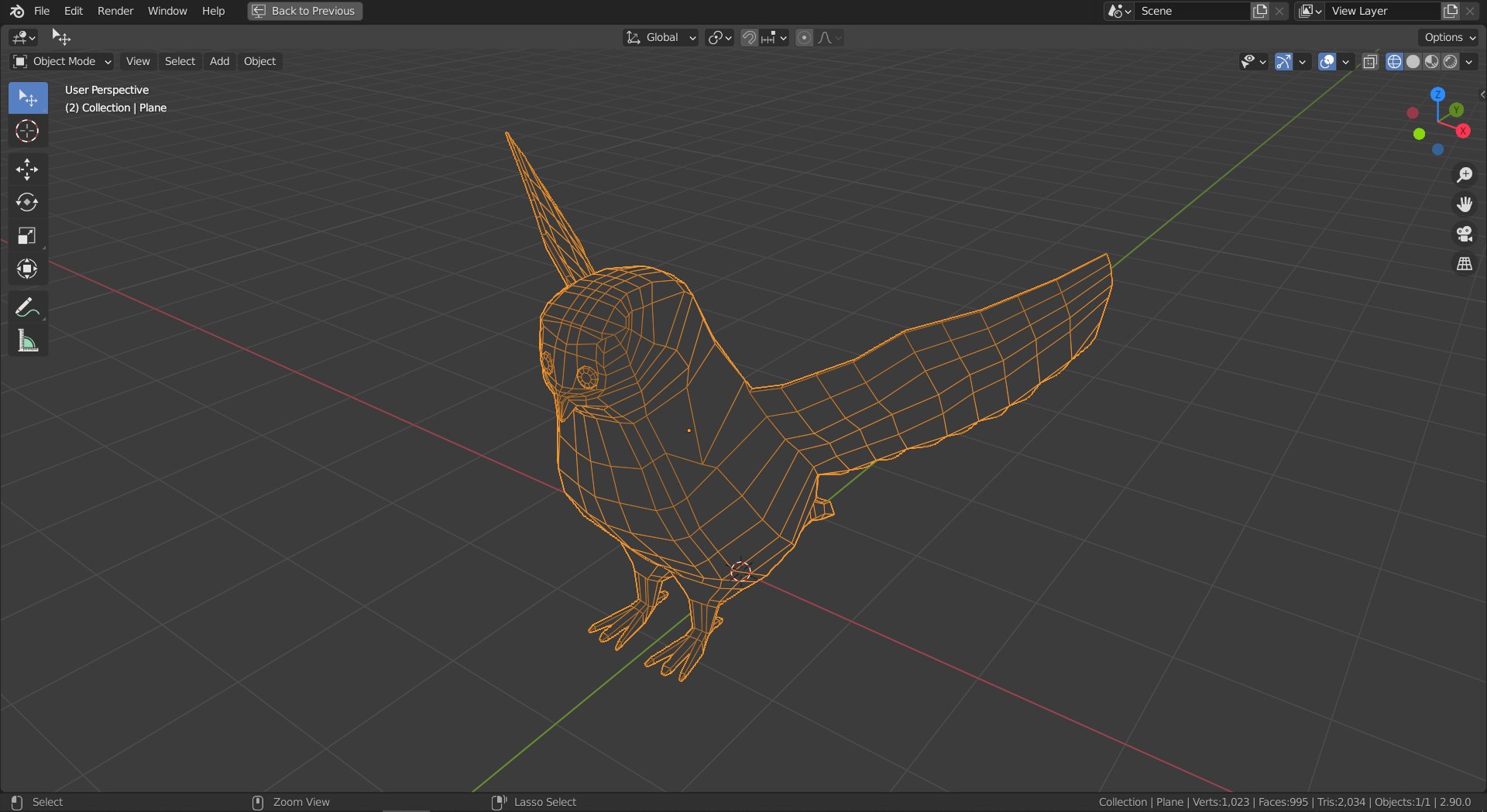Image resolution: width=1487 pixels, height=812 pixels.
Task: Click the Y axis on navigation gizmo
Action: click(1456, 110)
